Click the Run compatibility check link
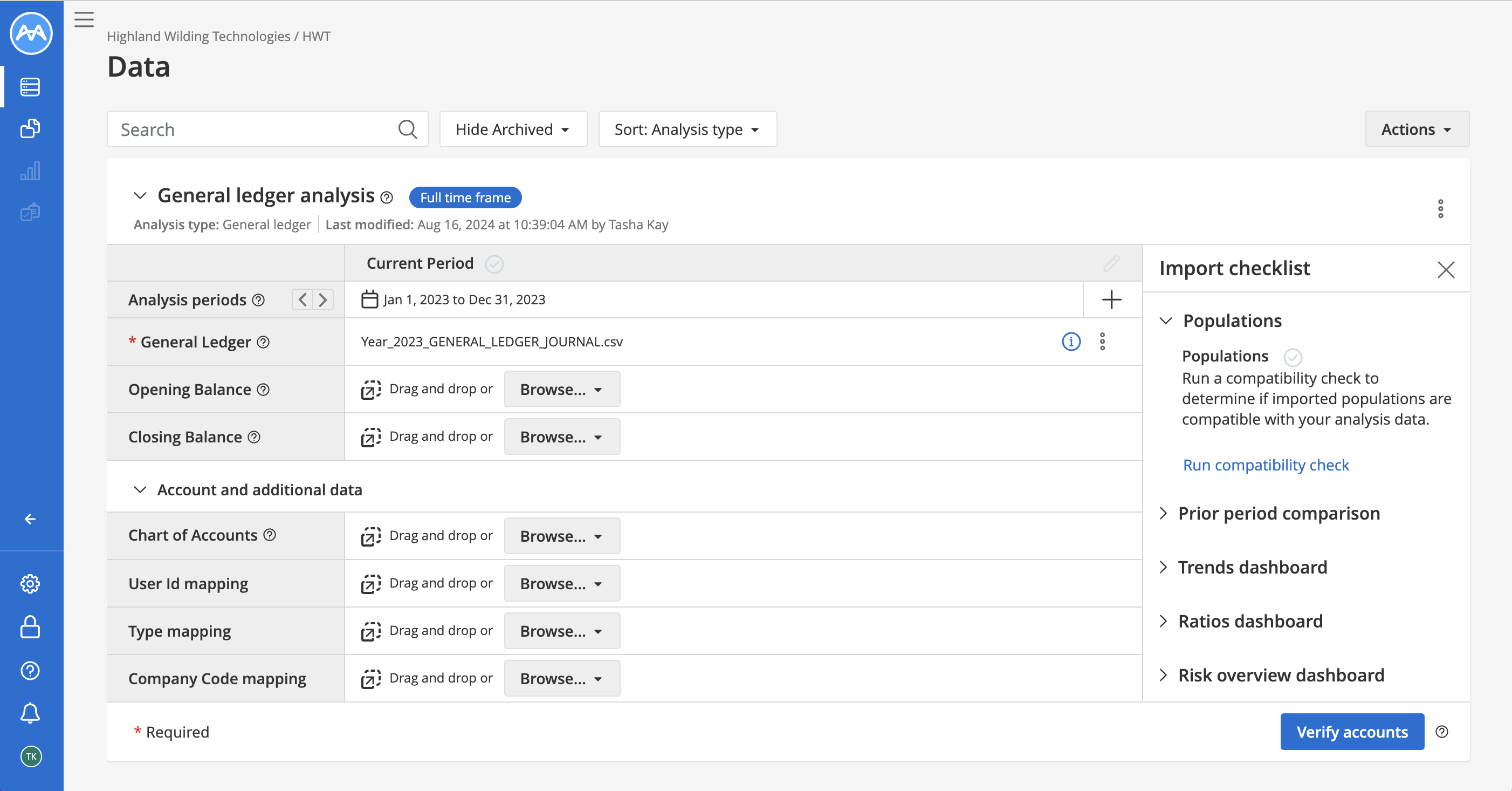 point(1266,465)
